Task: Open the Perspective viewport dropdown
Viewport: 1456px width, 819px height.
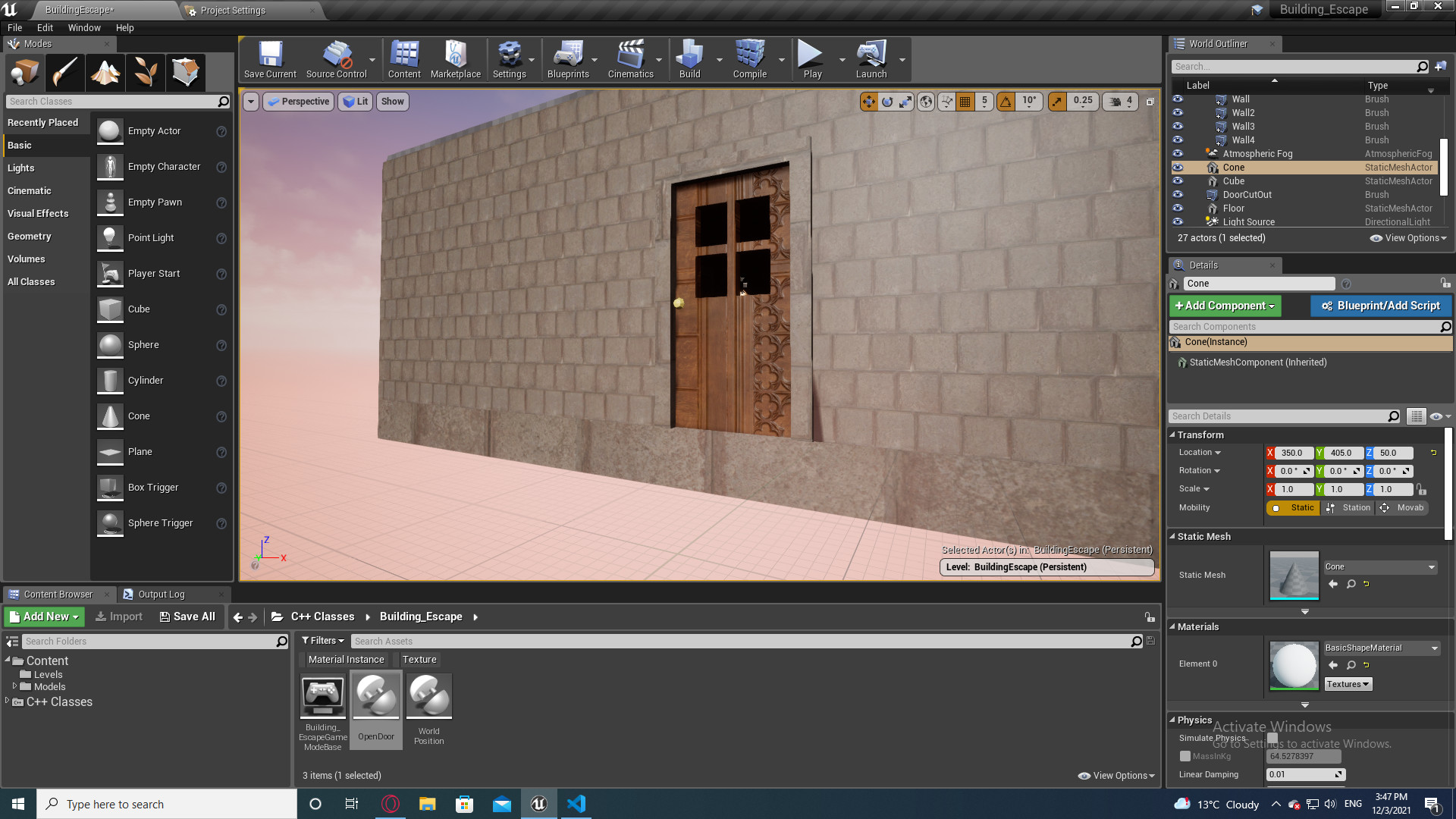Action: (x=298, y=101)
